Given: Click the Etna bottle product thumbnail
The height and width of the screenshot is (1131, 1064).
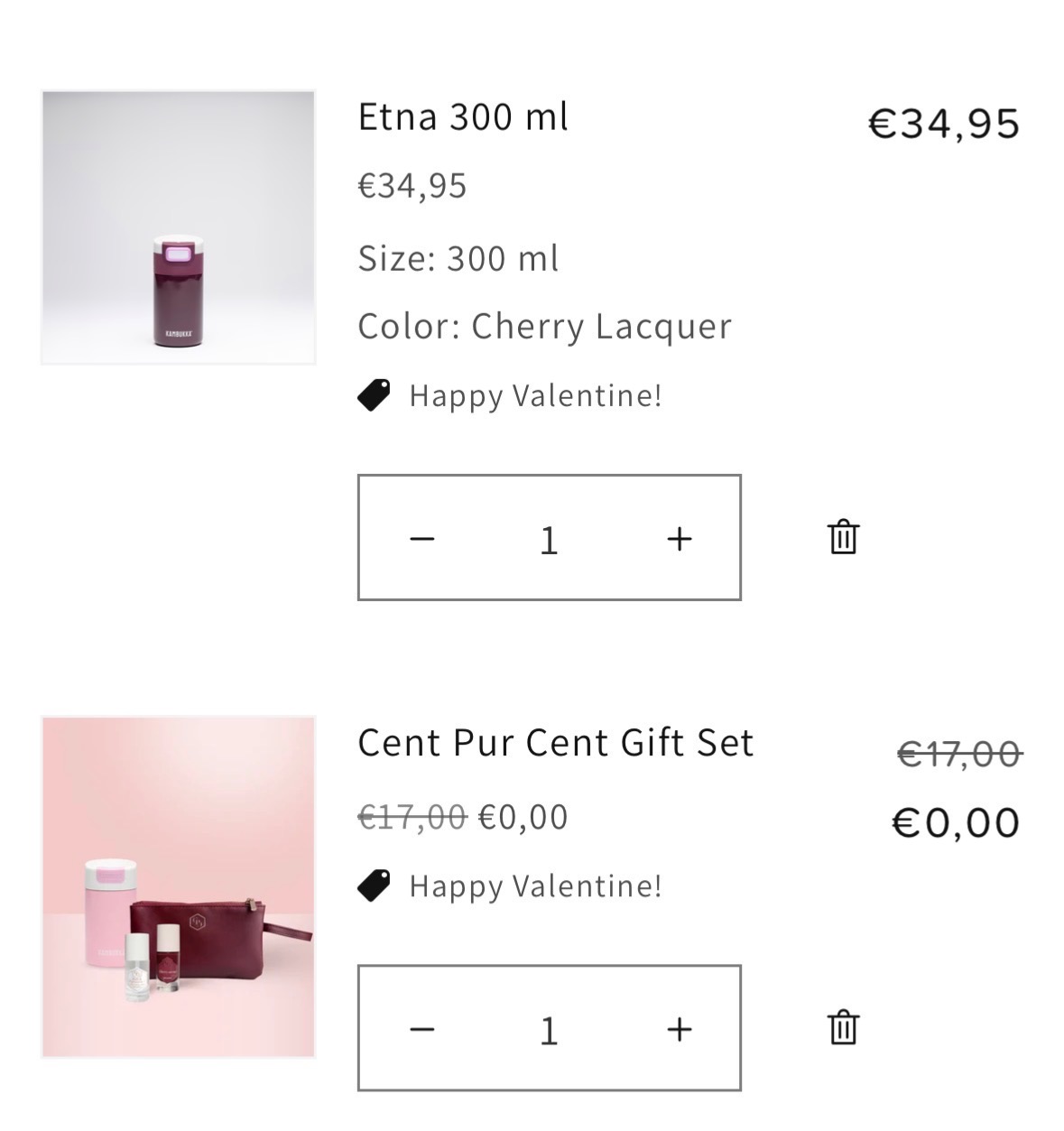Looking at the screenshot, I should (178, 227).
